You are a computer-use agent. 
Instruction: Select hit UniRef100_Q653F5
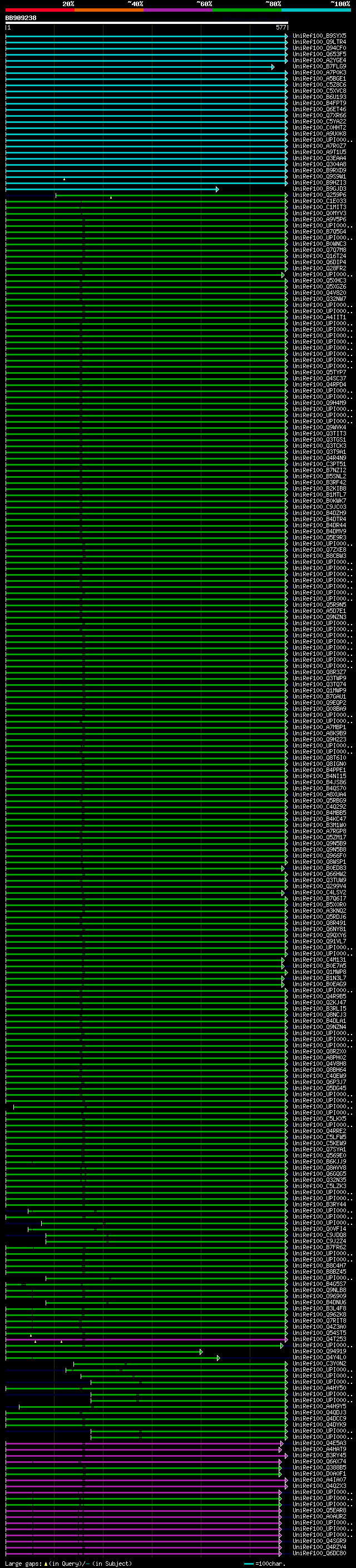coord(319,54)
